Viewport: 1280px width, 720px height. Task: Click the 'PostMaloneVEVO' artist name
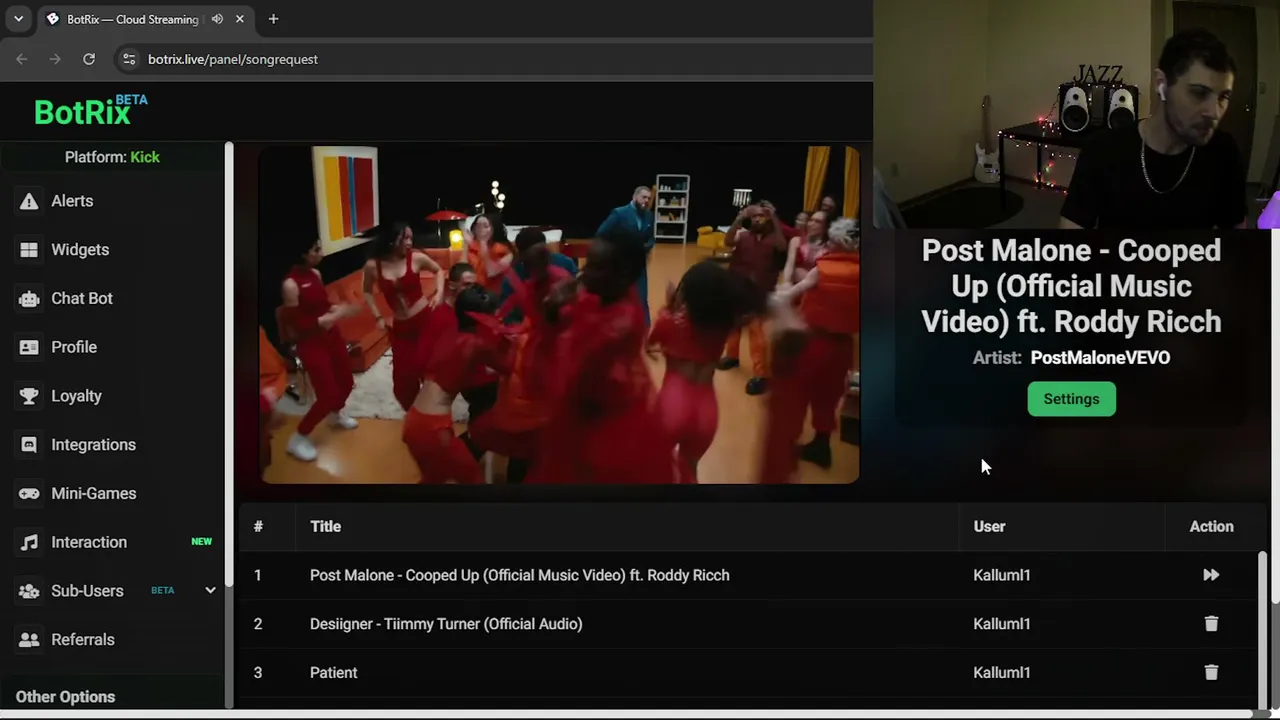1100,358
